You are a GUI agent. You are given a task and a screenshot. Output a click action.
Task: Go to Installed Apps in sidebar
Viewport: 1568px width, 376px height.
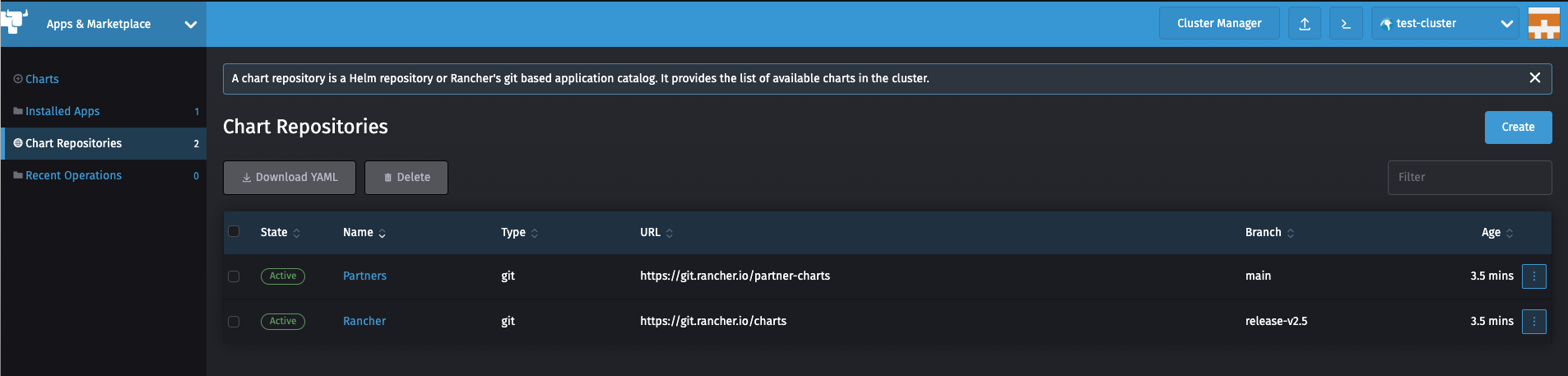point(63,112)
